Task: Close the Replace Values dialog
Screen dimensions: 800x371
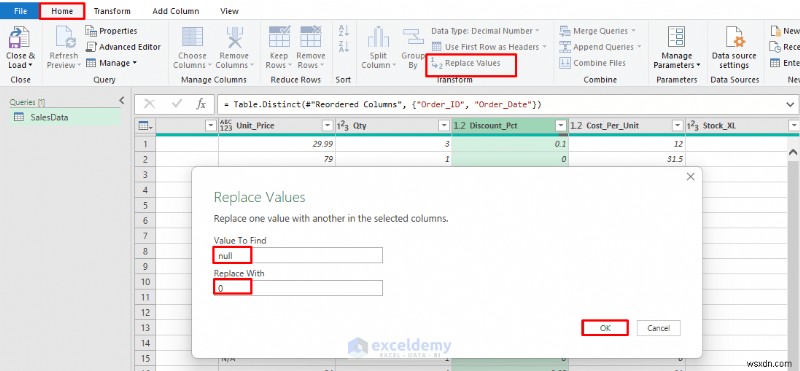Action: pos(690,177)
